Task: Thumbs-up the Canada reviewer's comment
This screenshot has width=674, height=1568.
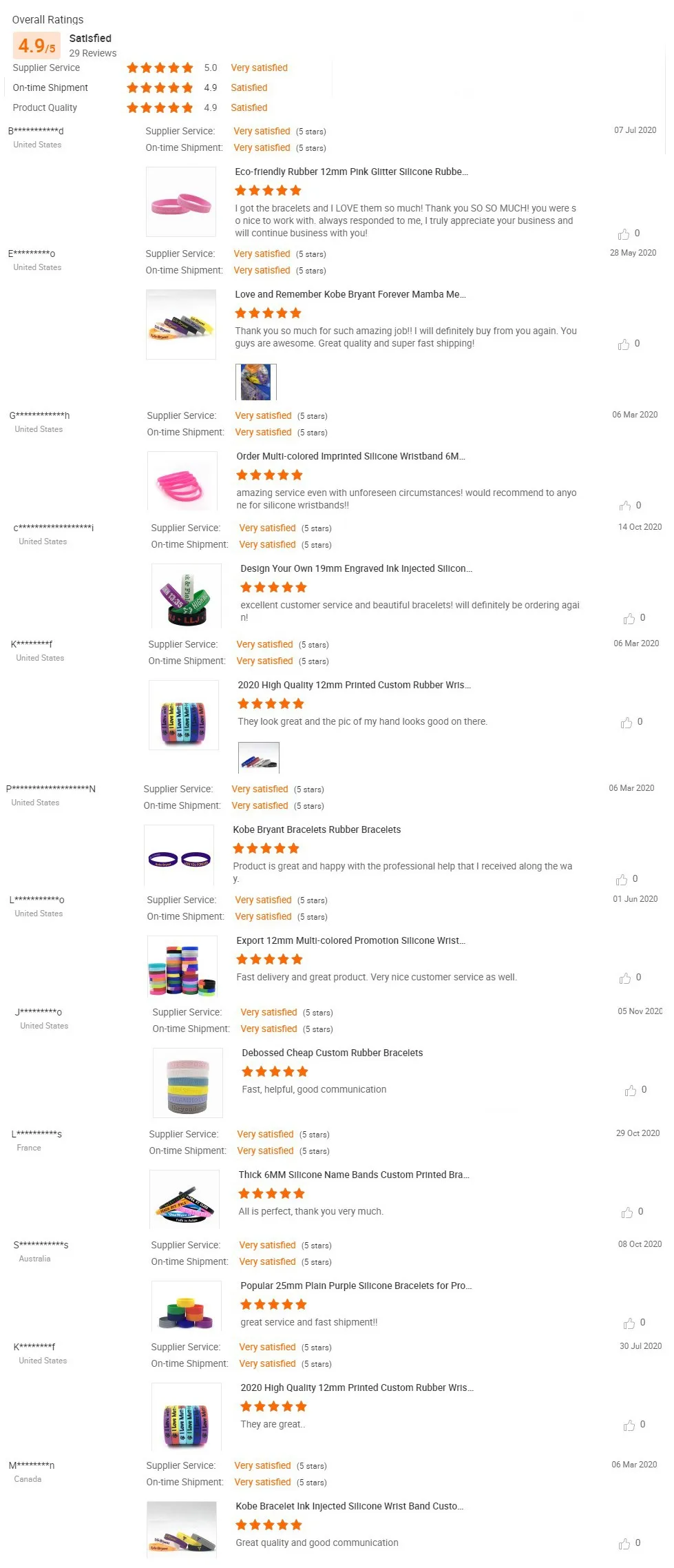Action: 624,1544
